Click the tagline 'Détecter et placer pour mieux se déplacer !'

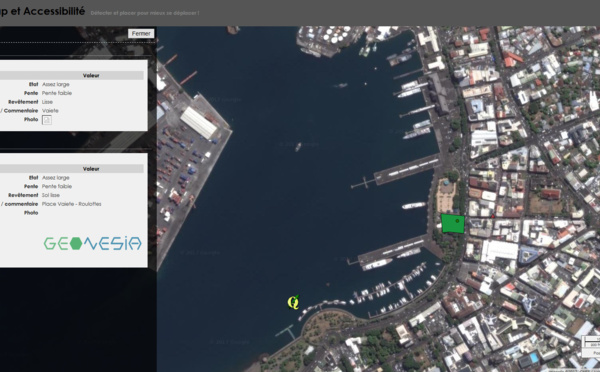tap(145, 13)
